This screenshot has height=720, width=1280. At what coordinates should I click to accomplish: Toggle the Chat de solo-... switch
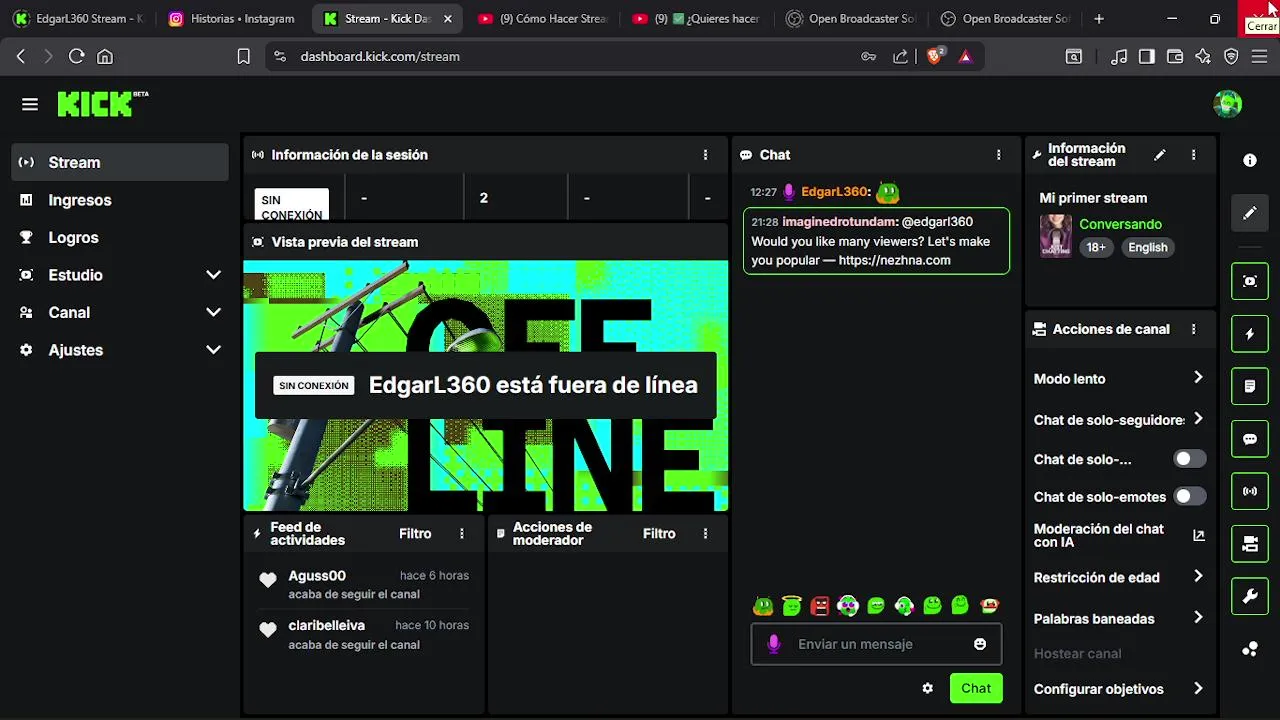coord(1189,459)
